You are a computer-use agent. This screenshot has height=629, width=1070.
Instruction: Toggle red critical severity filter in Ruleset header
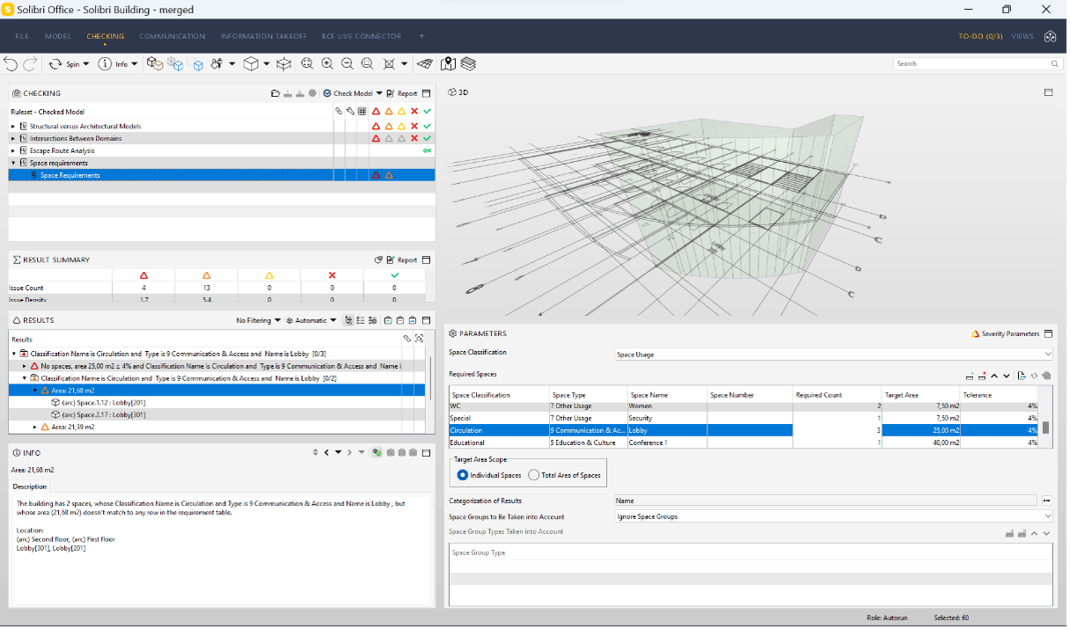[x=376, y=112]
